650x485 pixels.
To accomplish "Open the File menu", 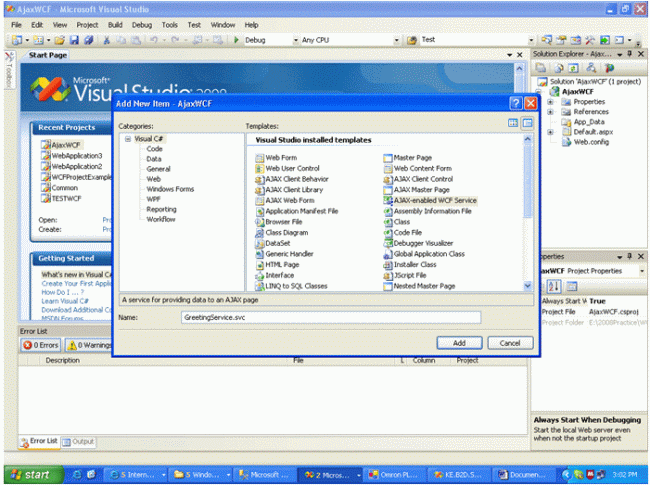I will (x=17, y=25).
